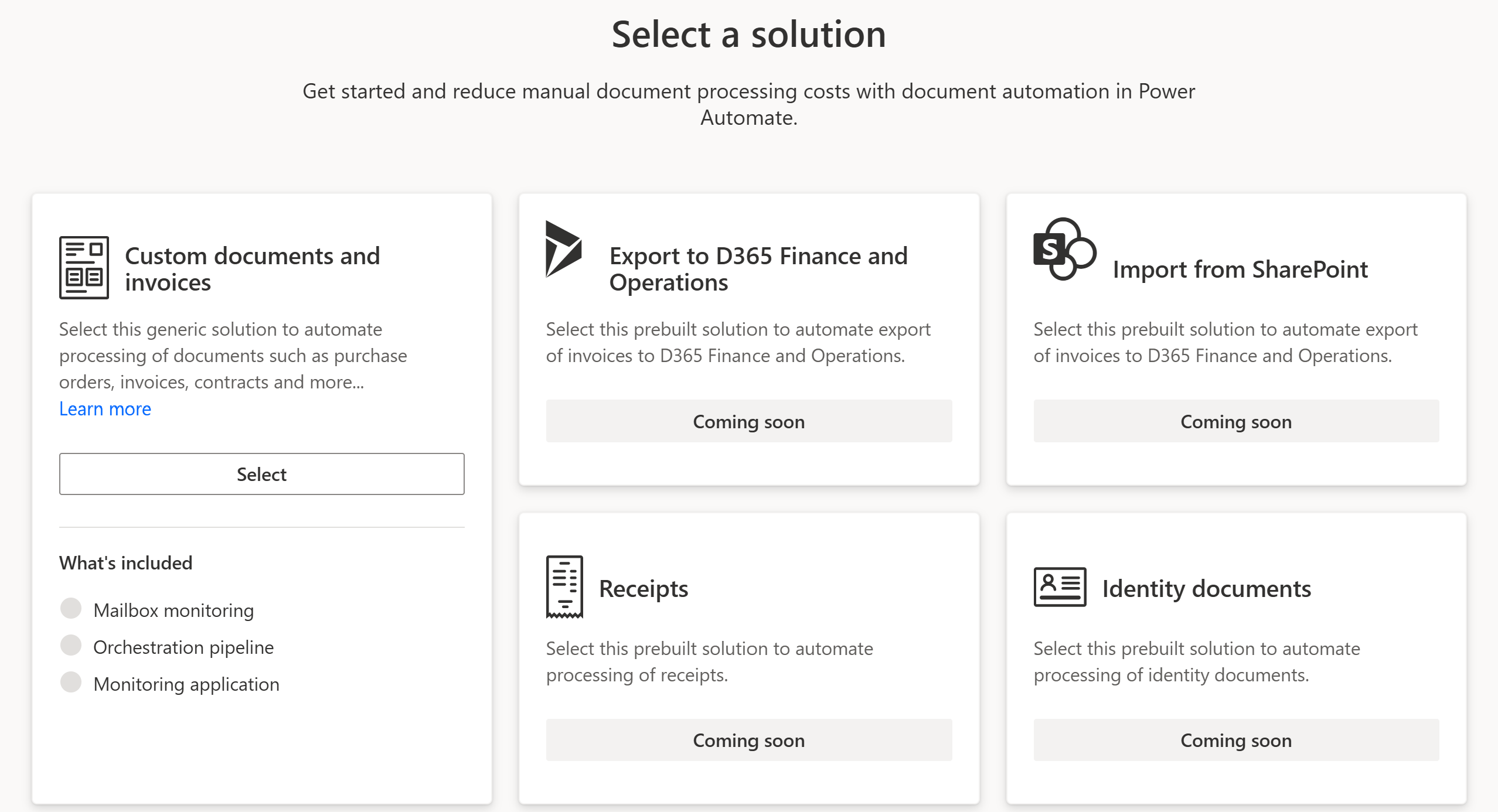
Task: Click Coming soon under Import from SharePoint
Action: point(1235,421)
